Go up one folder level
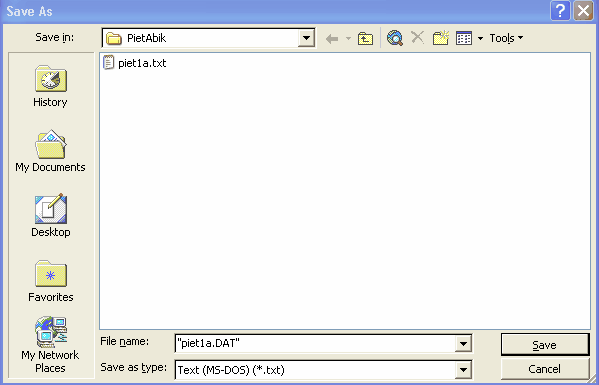Screen dimensions: 599x385 pyautogui.click(x=365, y=39)
